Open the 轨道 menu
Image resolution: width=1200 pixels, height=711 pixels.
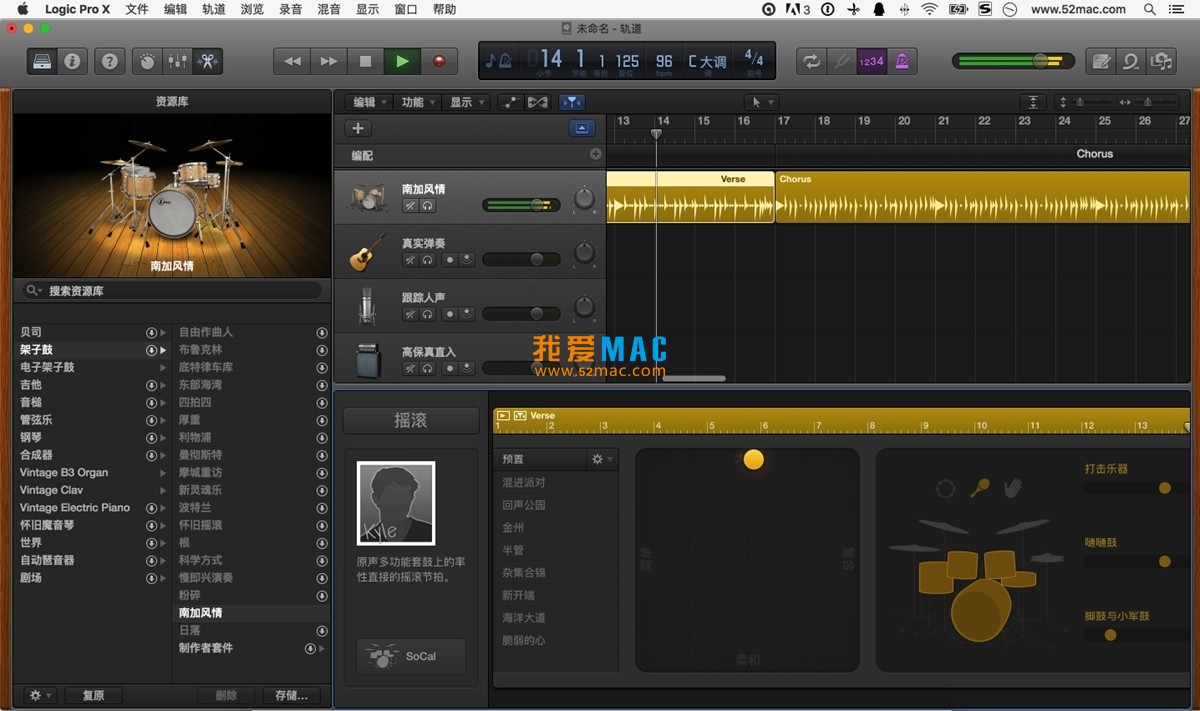pos(213,9)
